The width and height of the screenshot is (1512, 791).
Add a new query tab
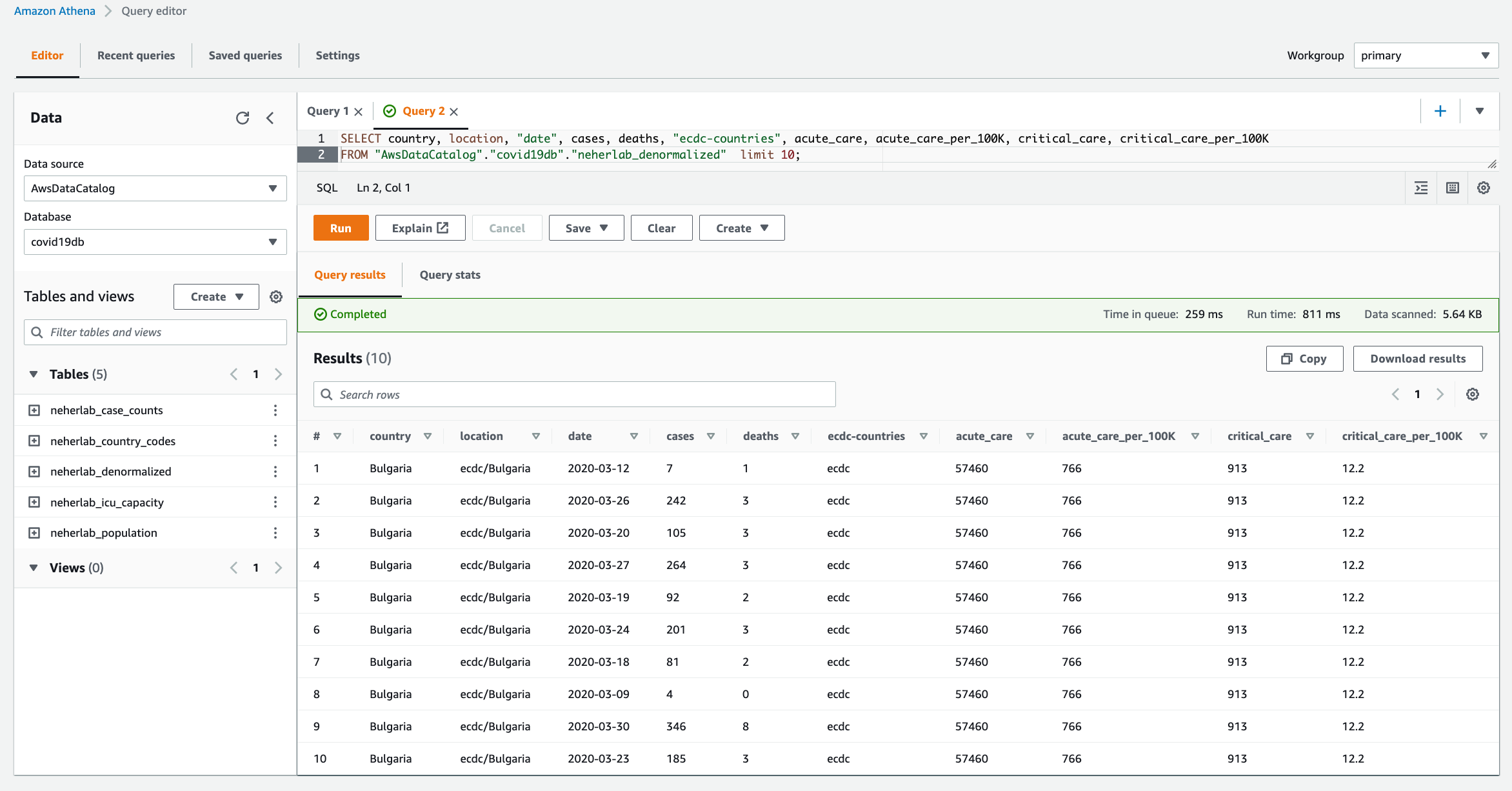(x=1440, y=111)
